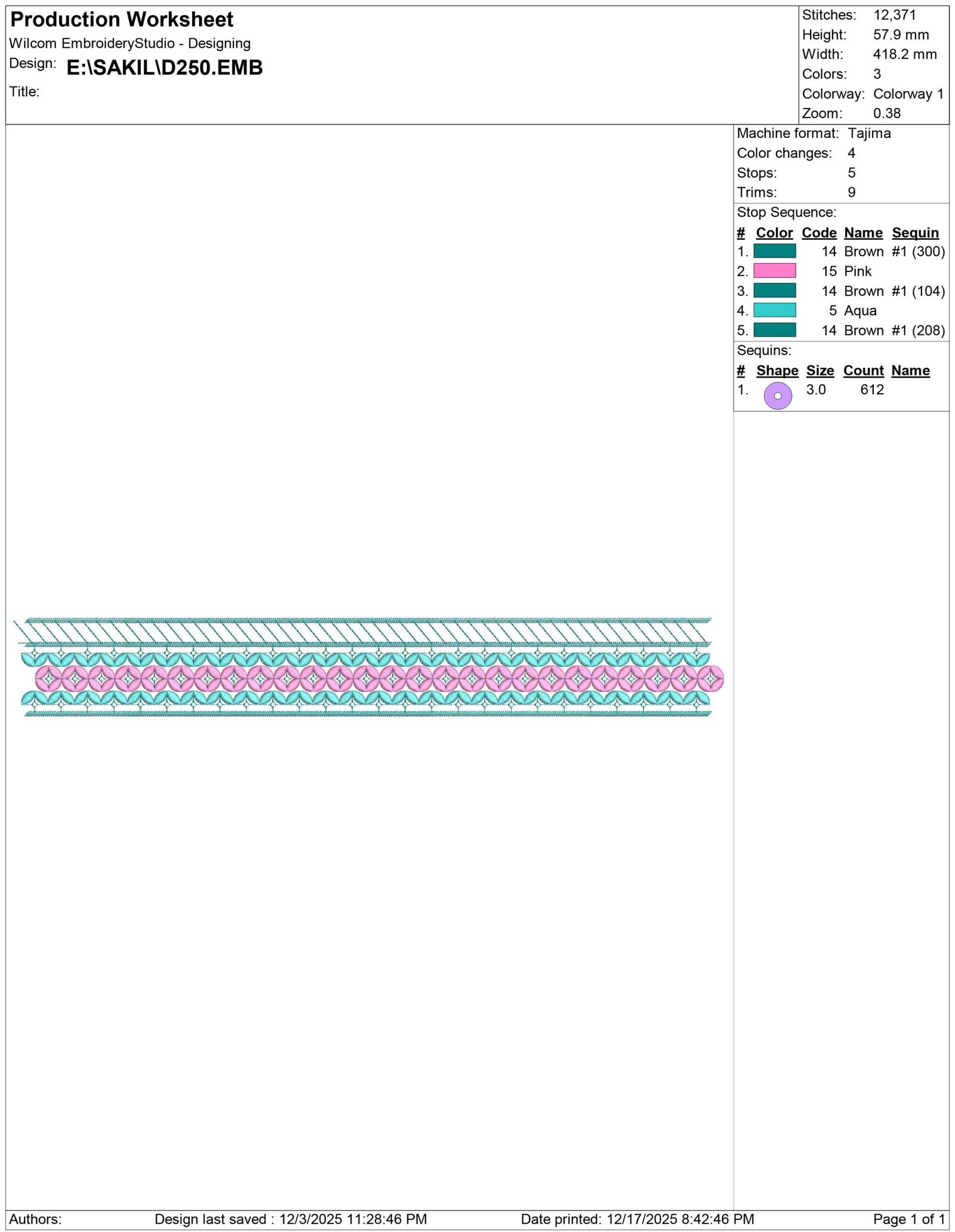Click the Code column header

pos(819,233)
